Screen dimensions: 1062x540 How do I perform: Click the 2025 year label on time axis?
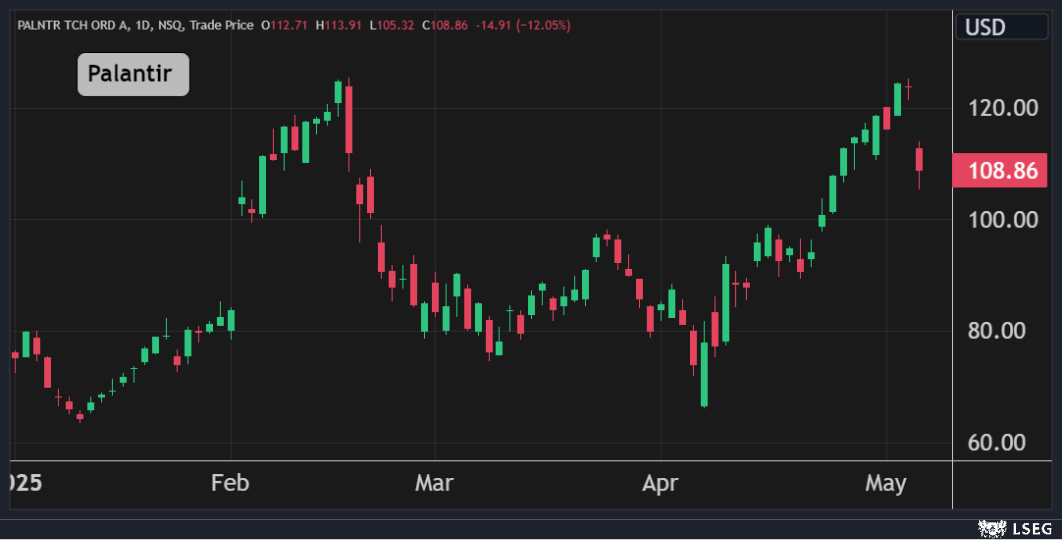(20, 484)
